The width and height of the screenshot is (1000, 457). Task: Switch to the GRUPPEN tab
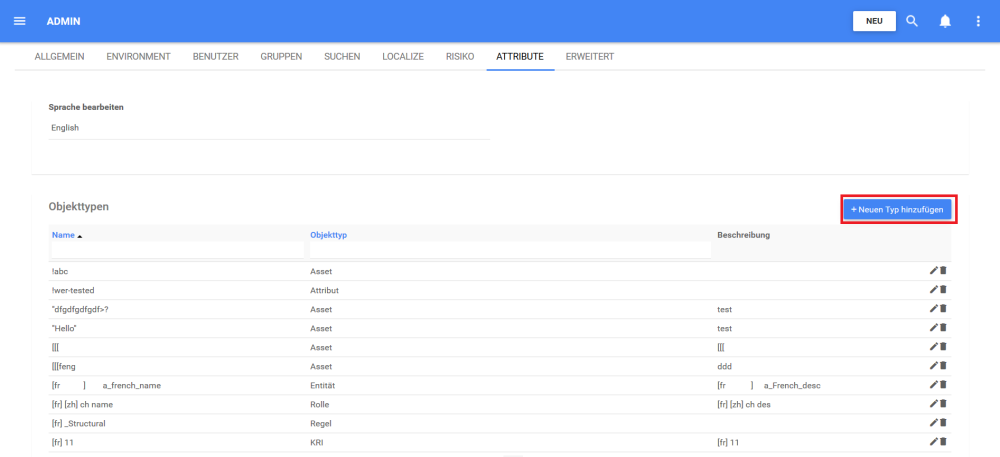coord(281,57)
